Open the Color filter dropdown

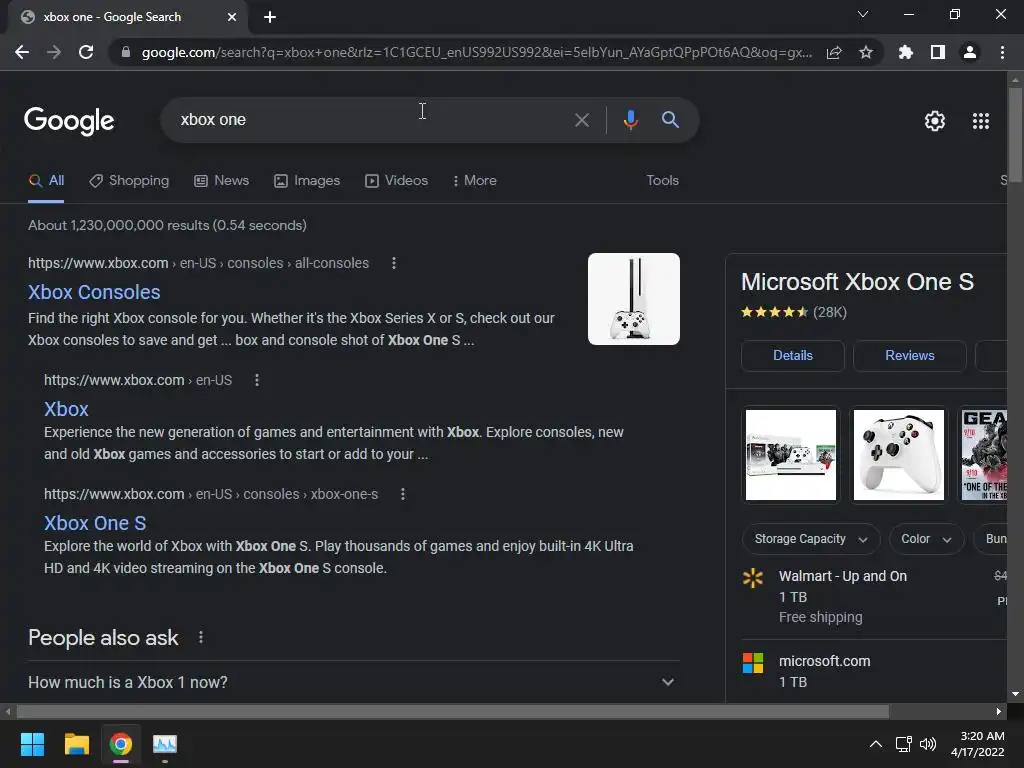pyautogui.click(x=926, y=539)
